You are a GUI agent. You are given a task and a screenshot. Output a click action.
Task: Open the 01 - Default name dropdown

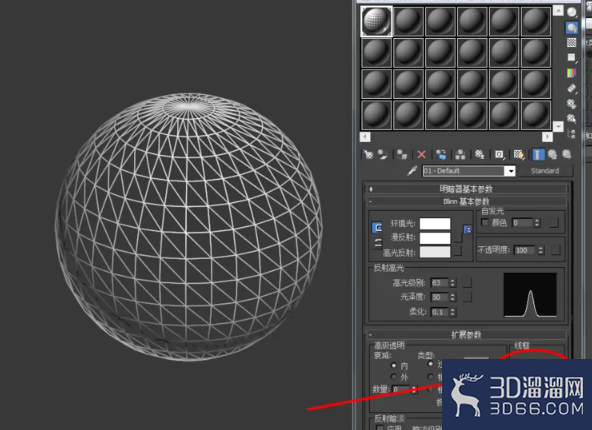[510, 171]
